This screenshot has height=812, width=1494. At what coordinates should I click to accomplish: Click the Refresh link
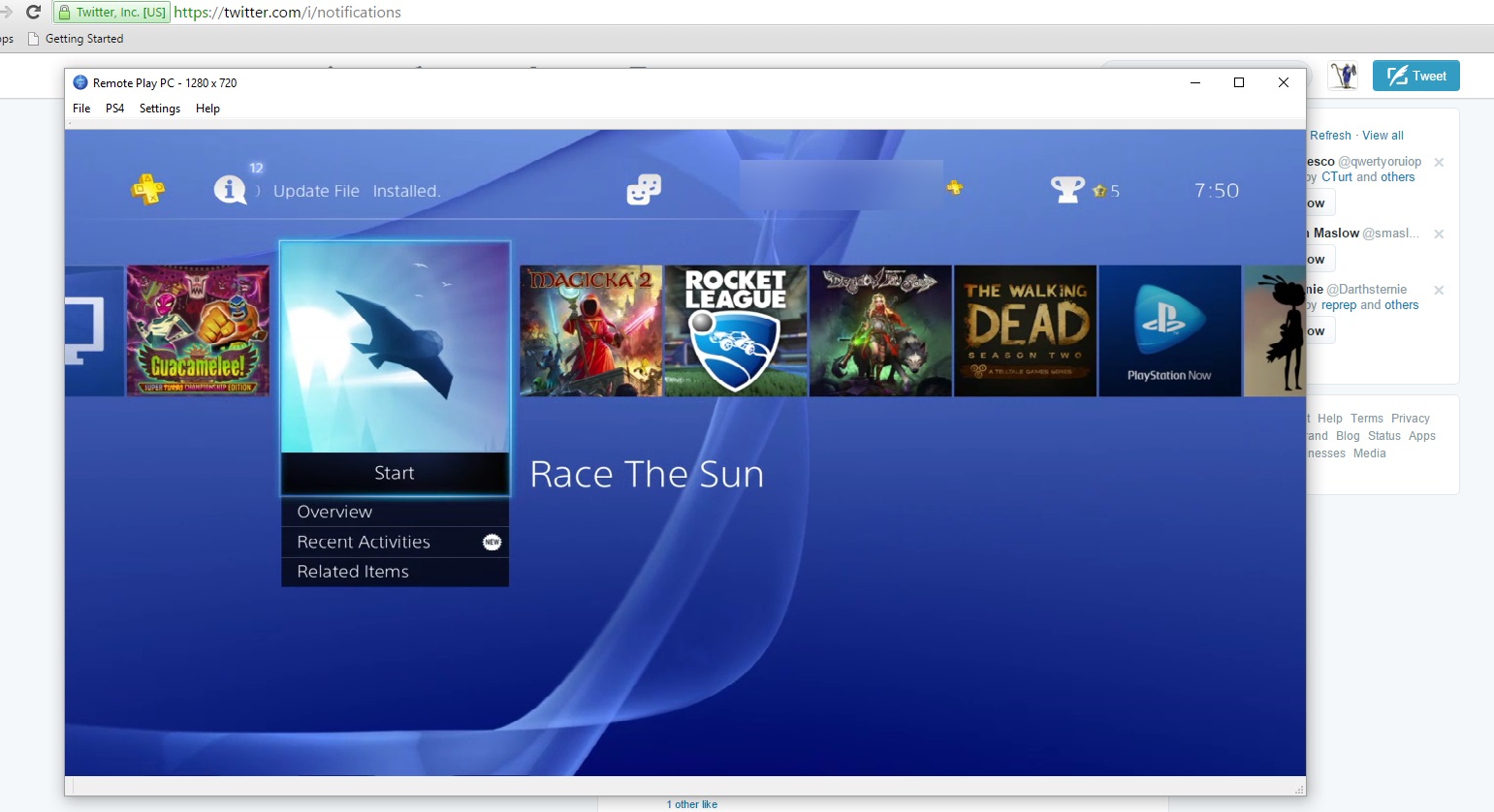[x=1330, y=136]
